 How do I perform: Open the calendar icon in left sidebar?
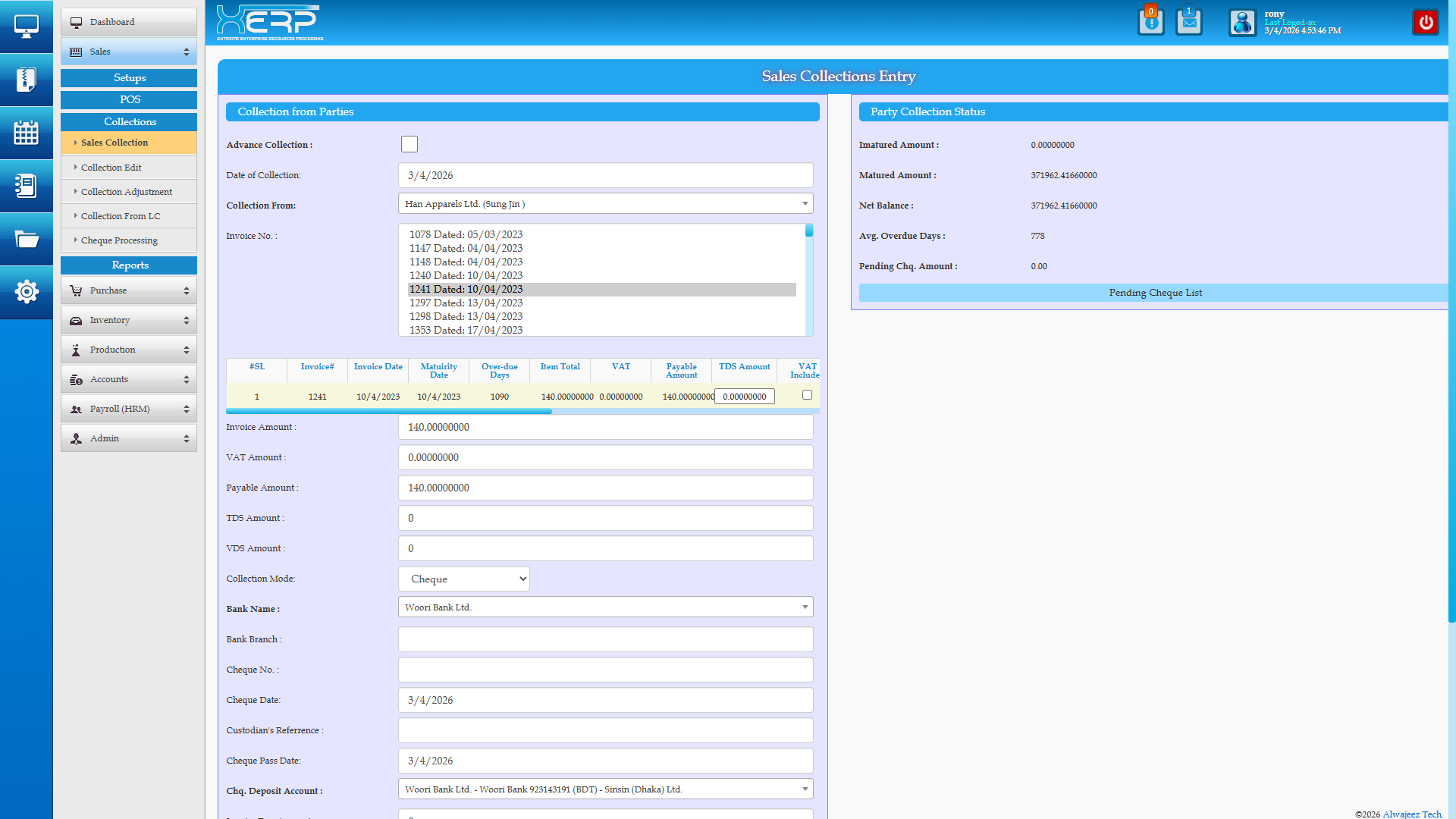pyautogui.click(x=26, y=133)
